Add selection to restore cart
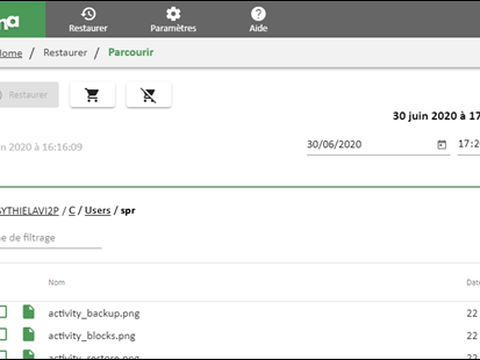Image resolution: width=480 pixels, height=360 pixels. click(92, 95)
